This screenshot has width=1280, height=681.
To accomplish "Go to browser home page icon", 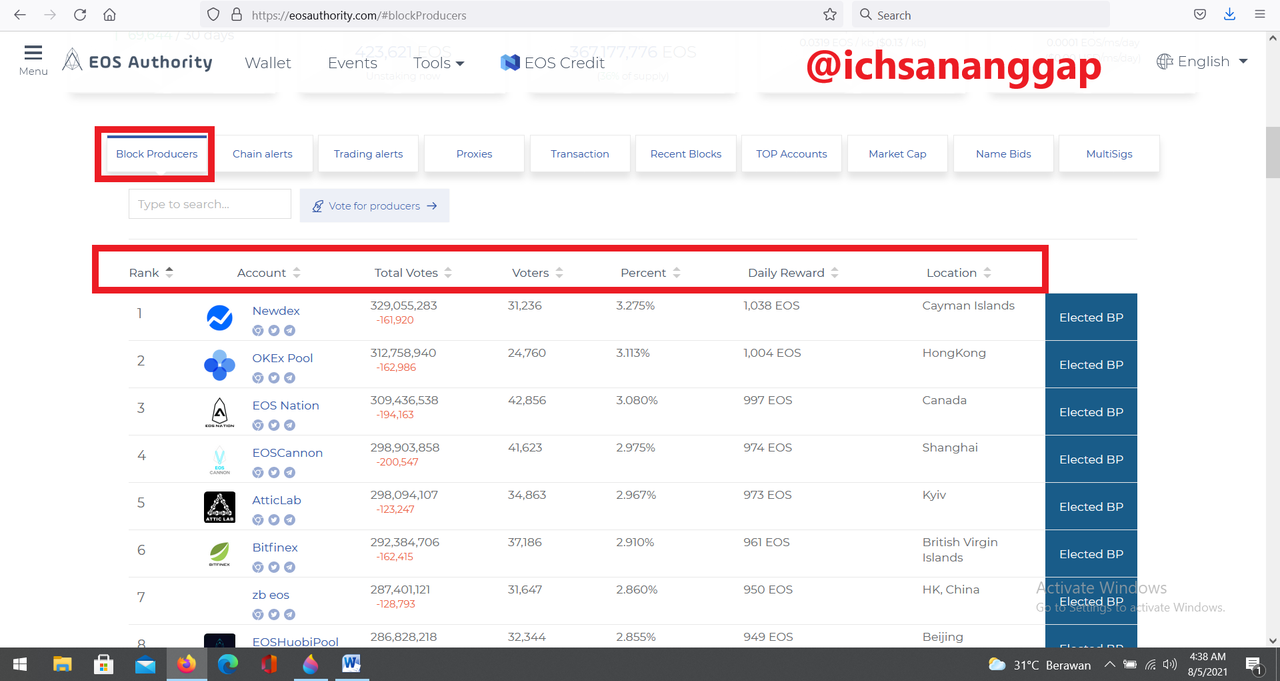I will pos(110,15).
